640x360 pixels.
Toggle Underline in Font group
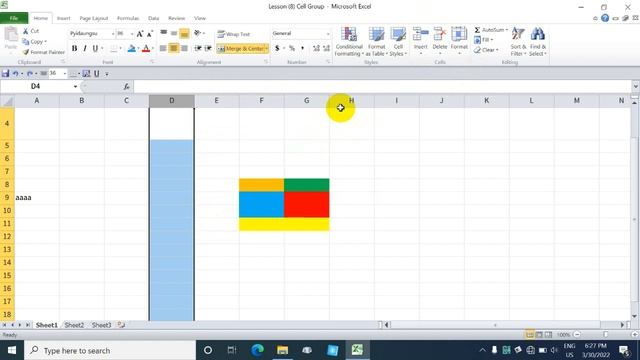[95, 49]
